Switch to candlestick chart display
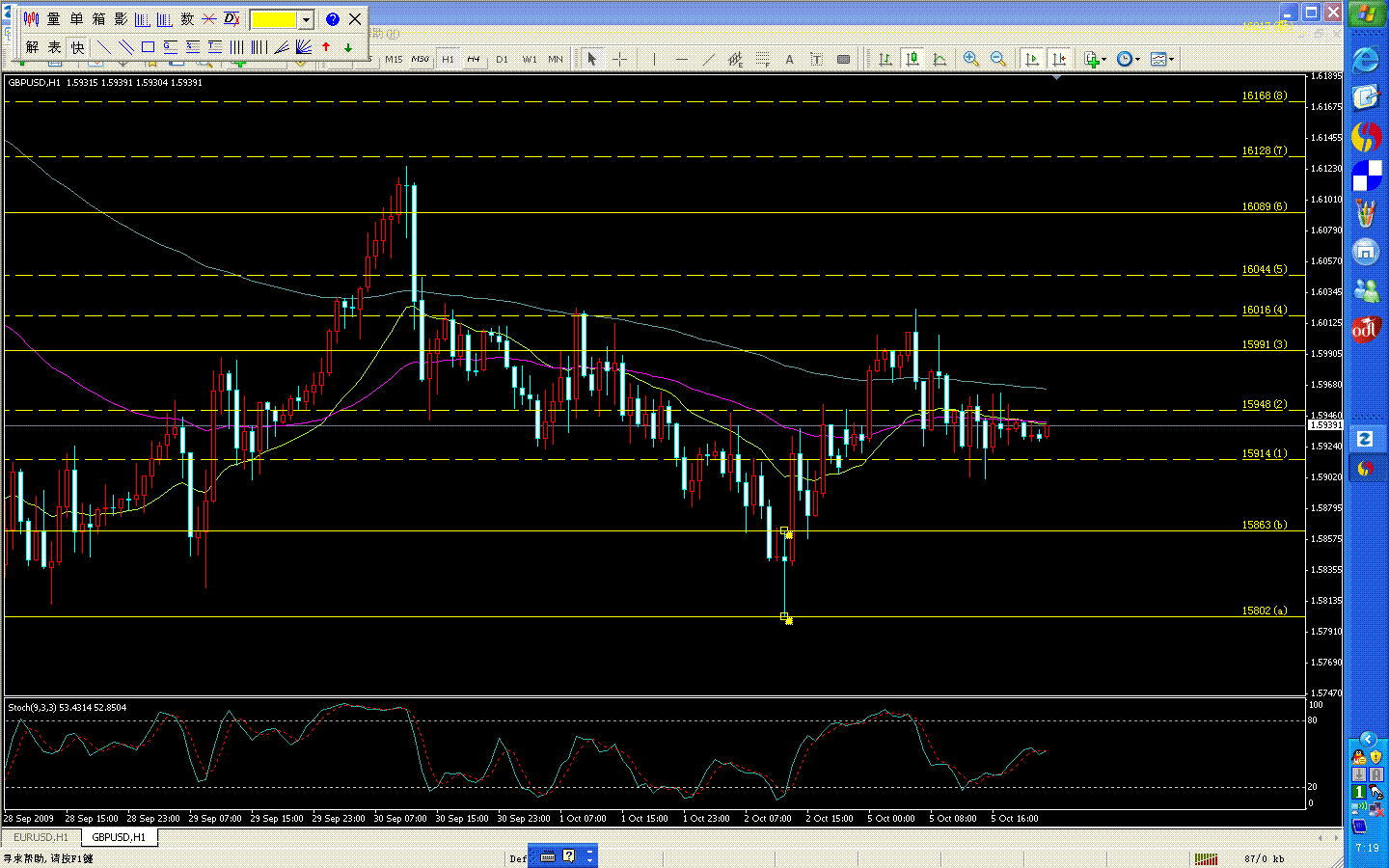 point(912,59)
